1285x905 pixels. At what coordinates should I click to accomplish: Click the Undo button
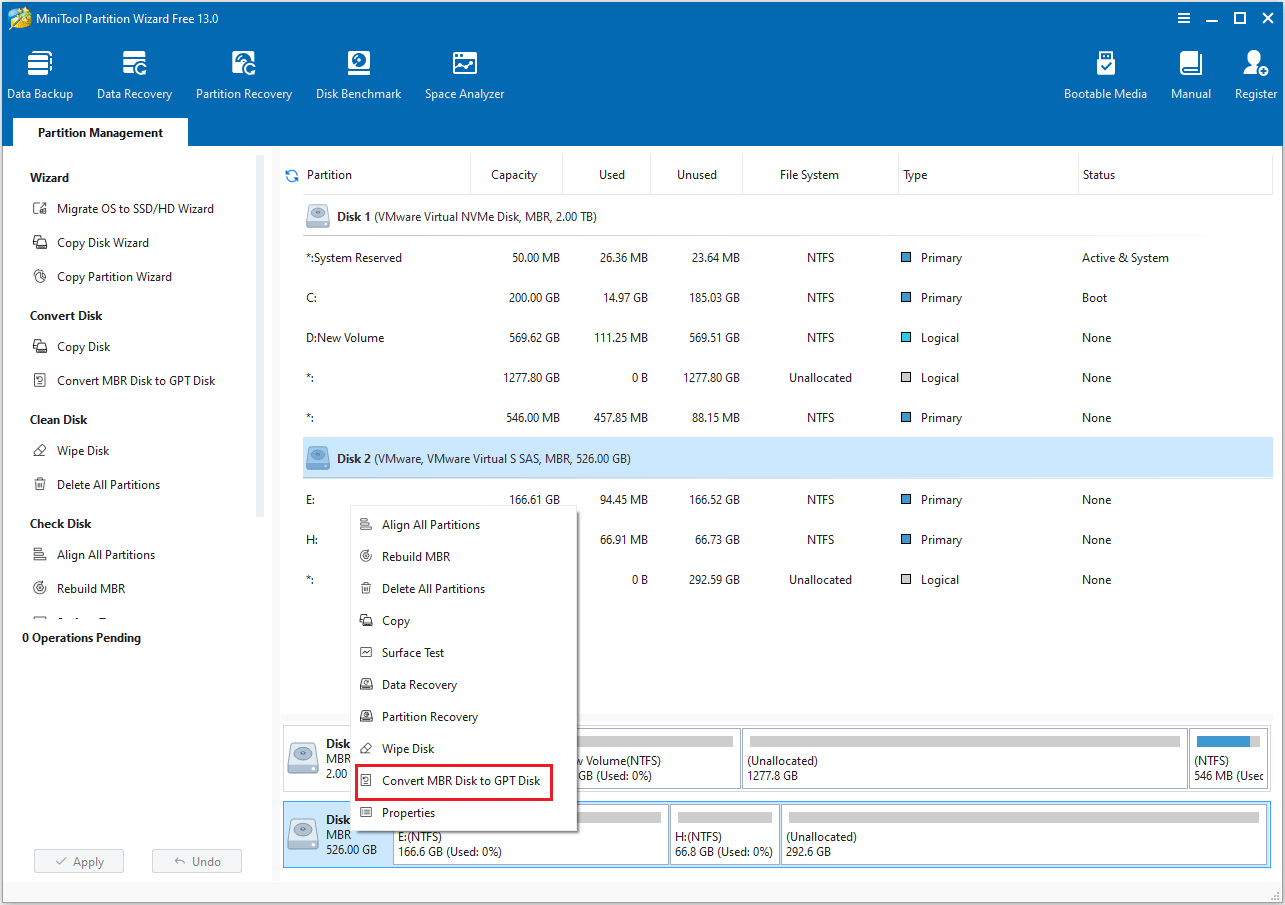[196, 860]
